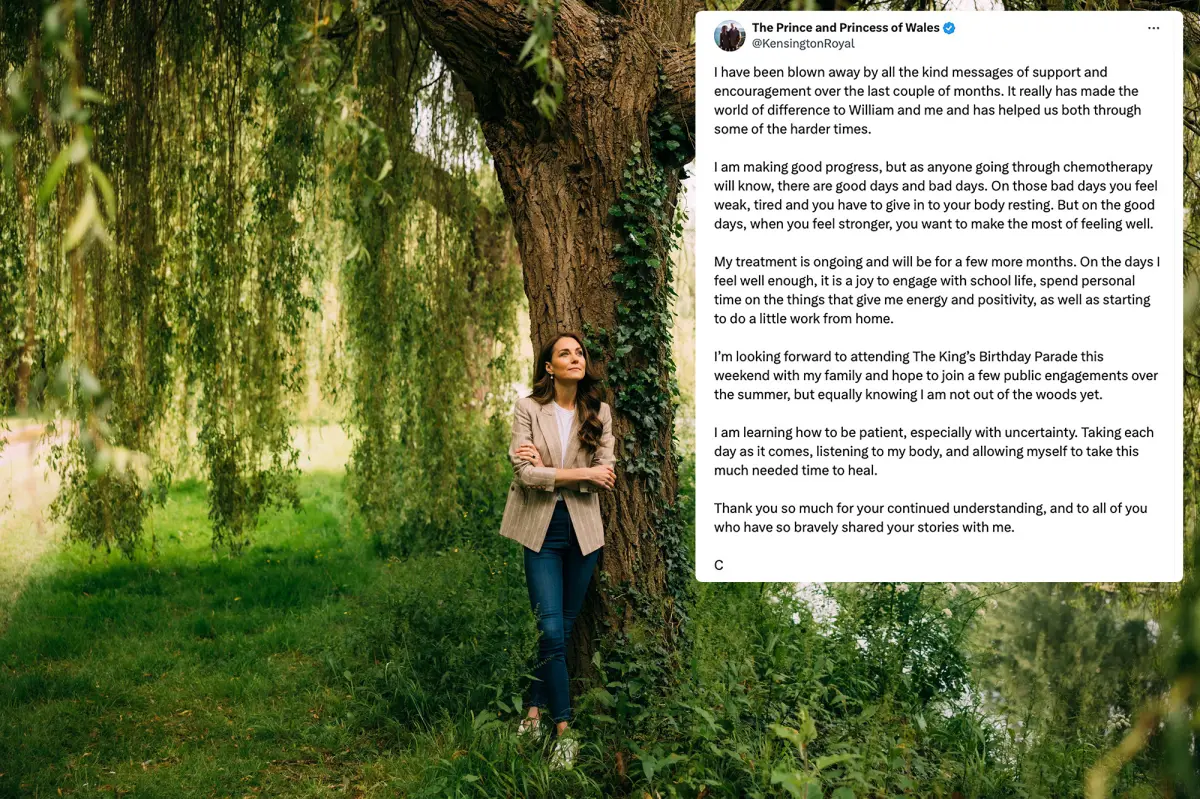Click the signature letter "C" at tweet bottom
Screen dimensions: 1200x799
click(718, 566)
